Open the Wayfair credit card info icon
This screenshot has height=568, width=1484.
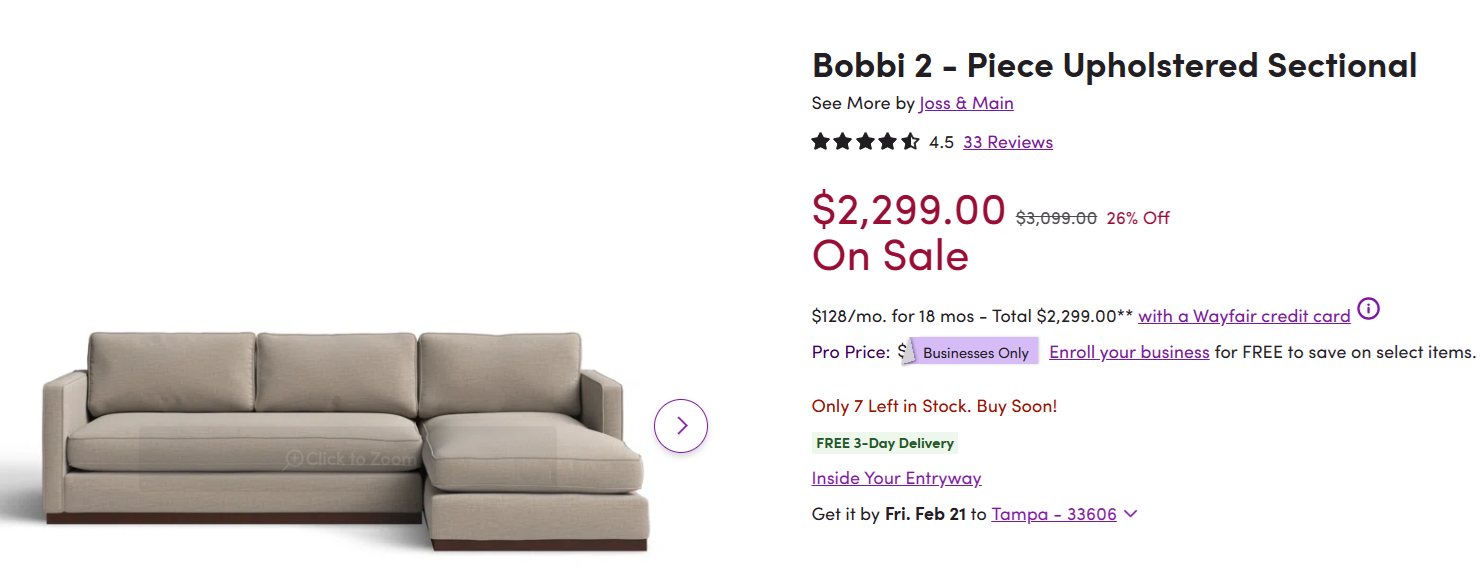pyautogui.click(x=1368, y=309)
